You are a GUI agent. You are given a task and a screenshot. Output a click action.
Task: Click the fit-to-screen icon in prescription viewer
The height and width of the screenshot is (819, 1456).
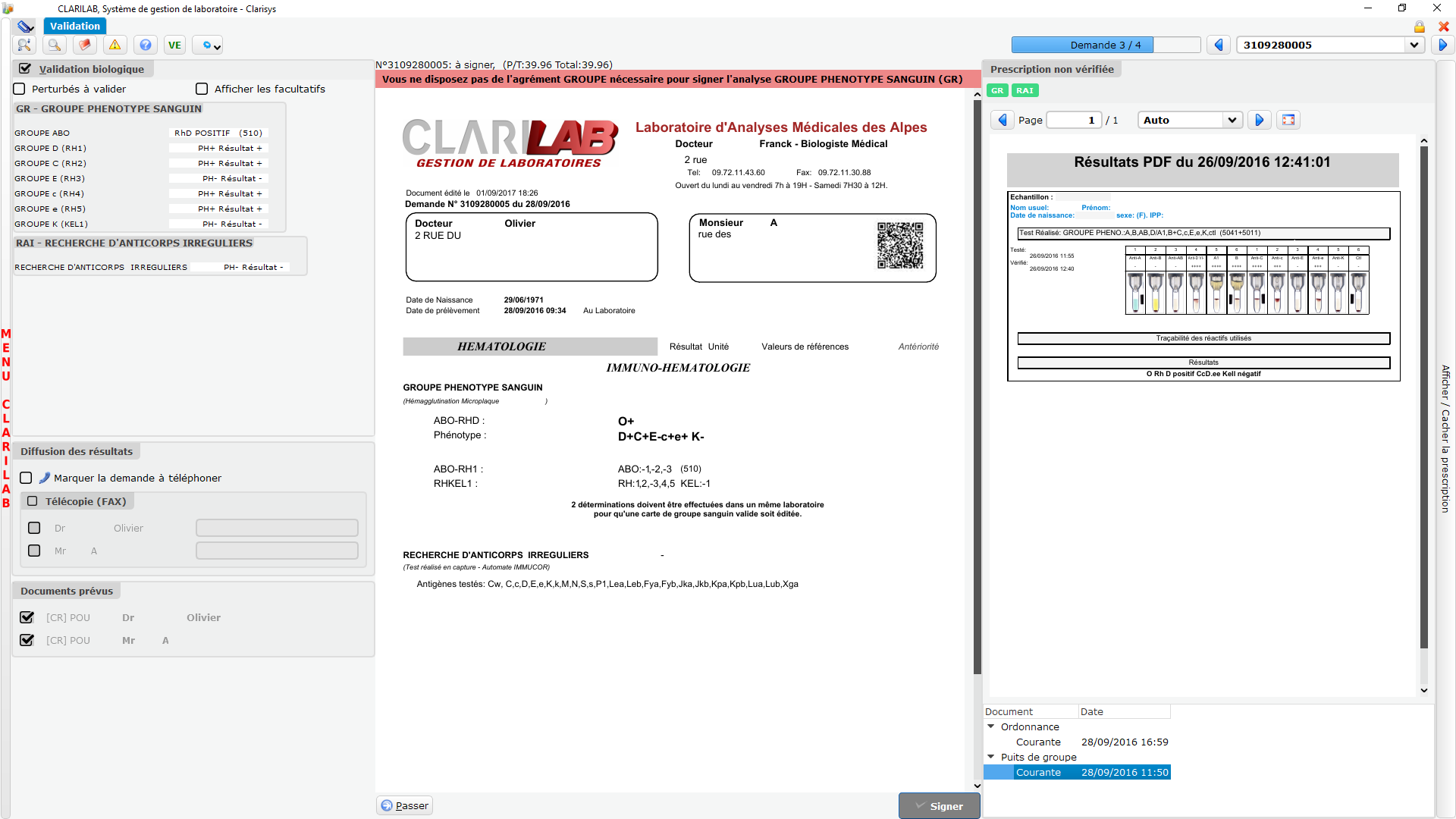tap(1288, 120)
